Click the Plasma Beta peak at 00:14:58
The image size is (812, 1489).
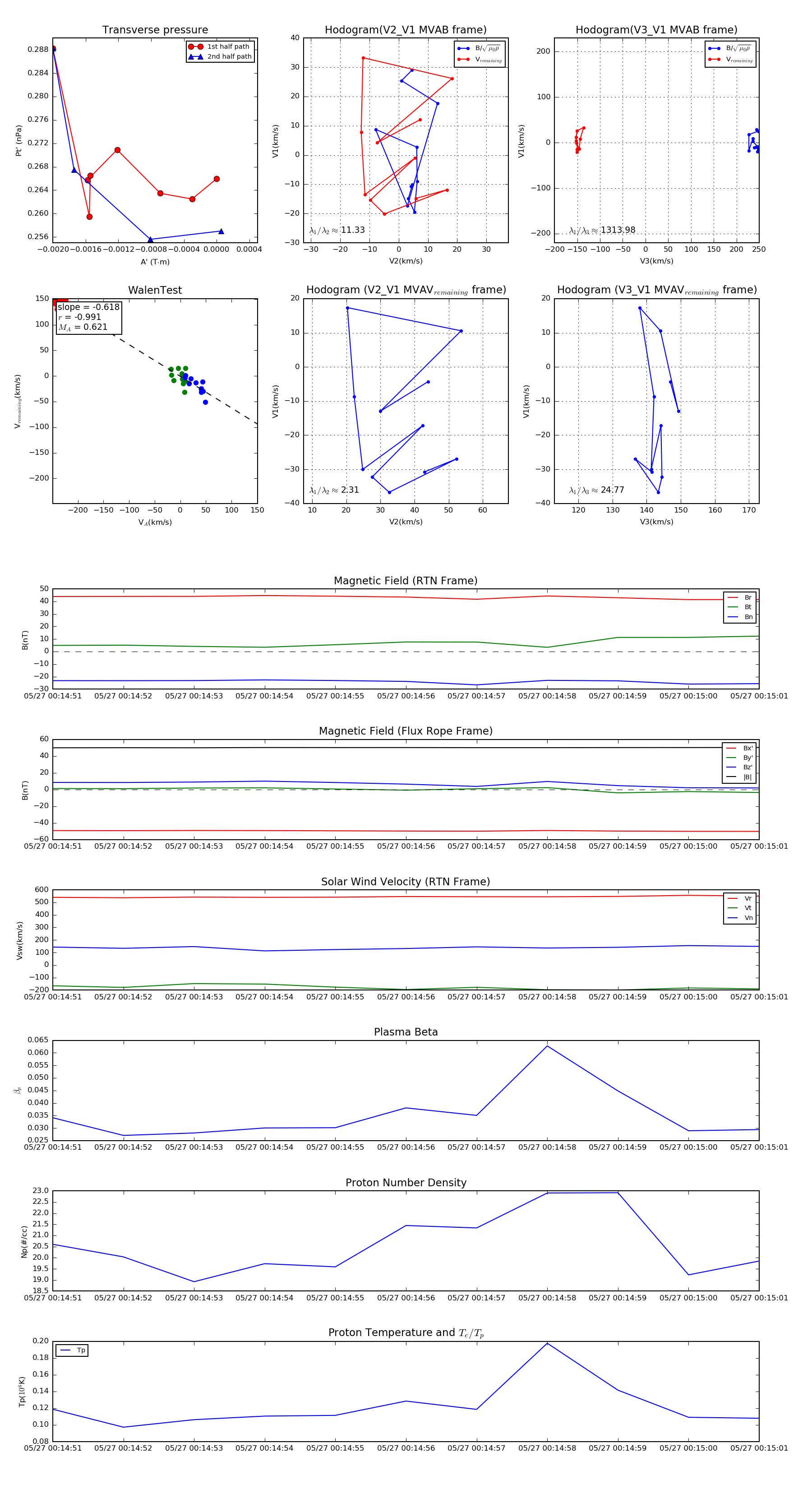pos(547,1046)
